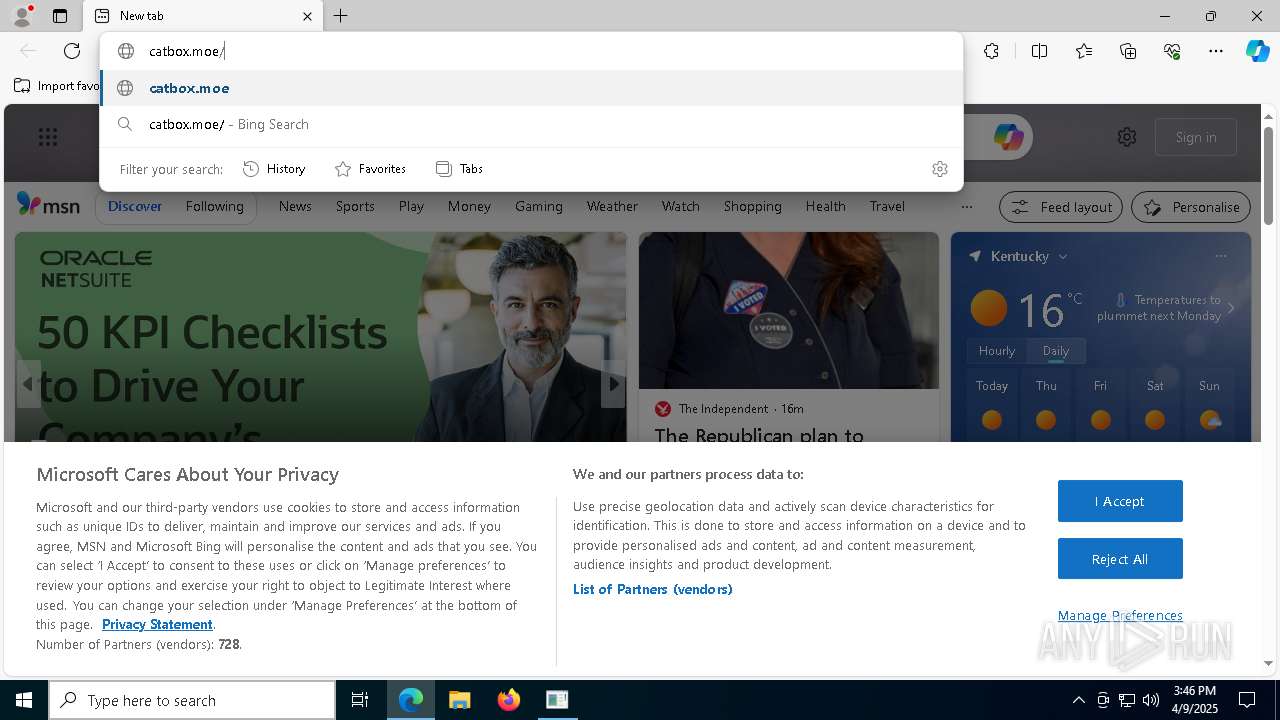
Task: Open address bar search settings gear
Action: pos(939,169)
